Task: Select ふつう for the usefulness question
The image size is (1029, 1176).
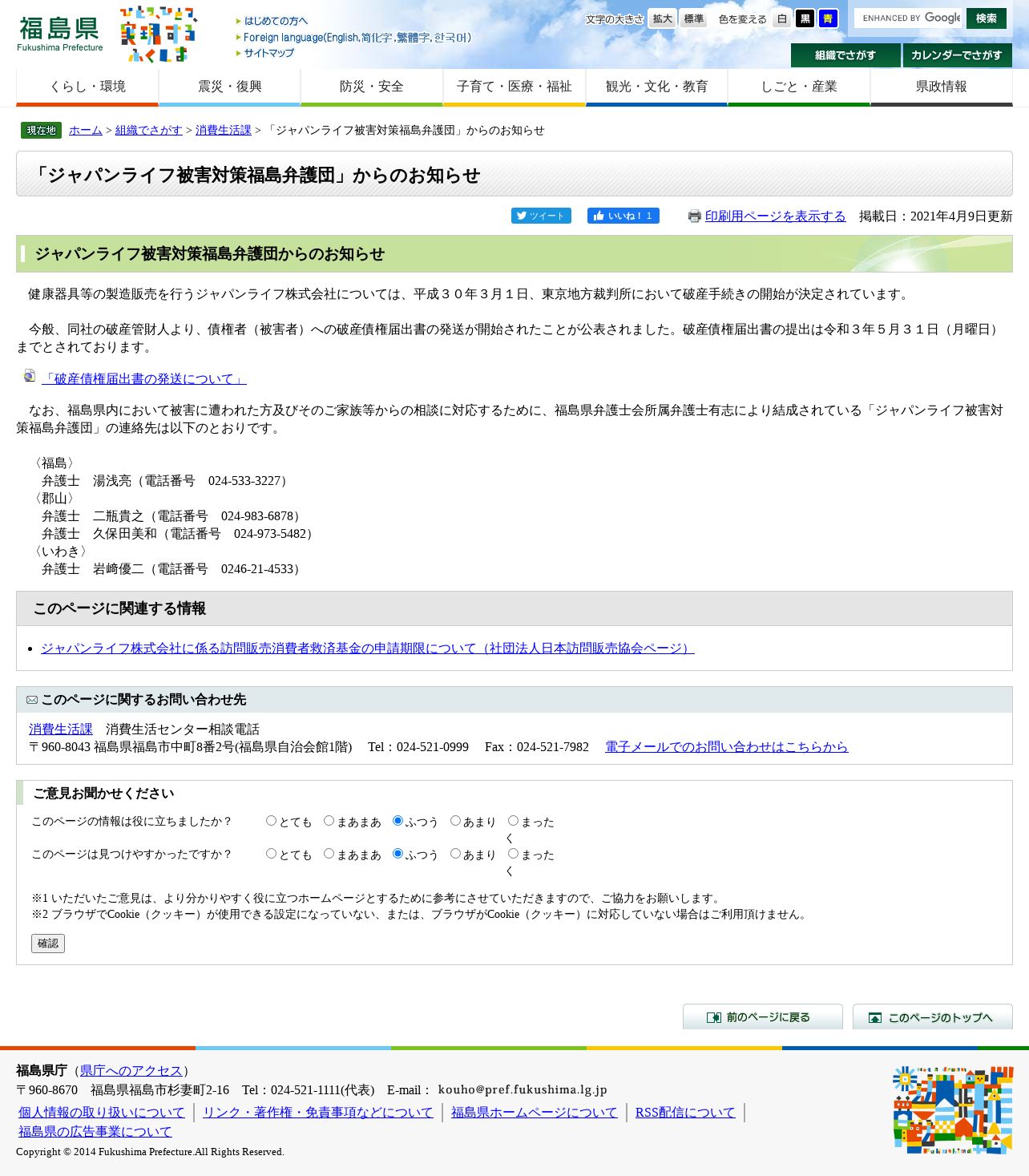Action: tap(397, 821)
